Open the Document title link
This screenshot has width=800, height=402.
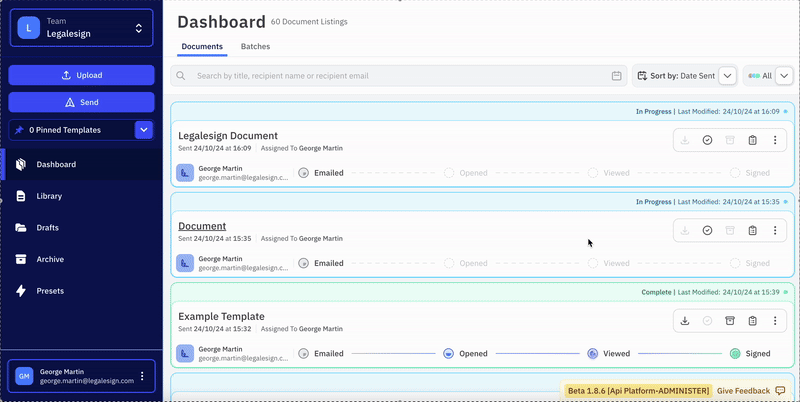click(202, 226)
